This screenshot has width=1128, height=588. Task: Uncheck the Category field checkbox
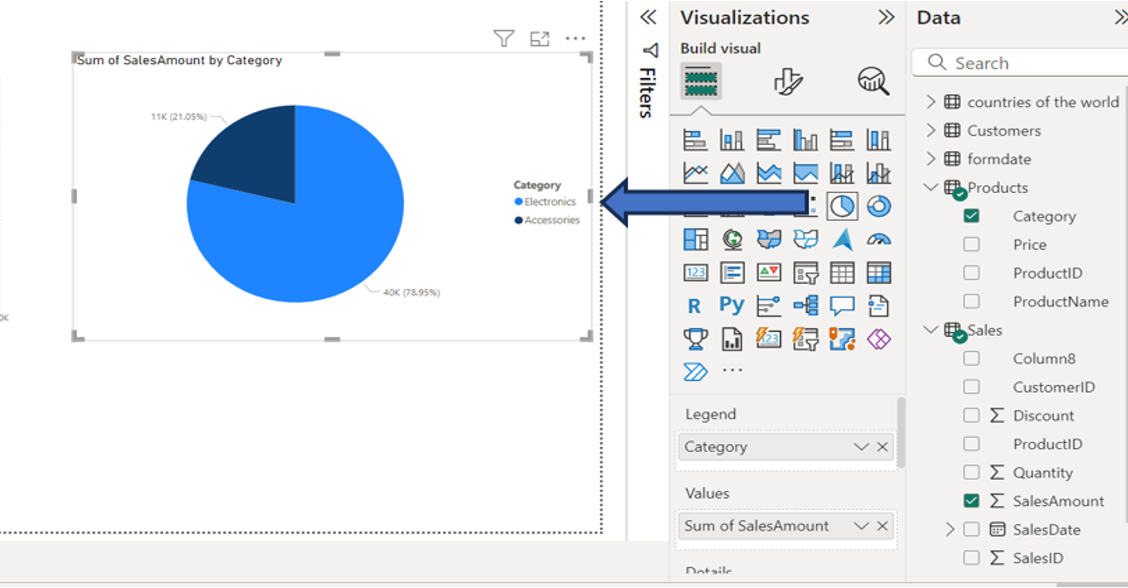[x=969, y=216]
